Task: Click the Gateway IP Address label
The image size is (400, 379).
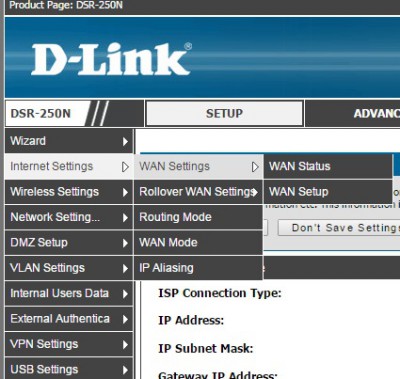Action: [218, 375]
